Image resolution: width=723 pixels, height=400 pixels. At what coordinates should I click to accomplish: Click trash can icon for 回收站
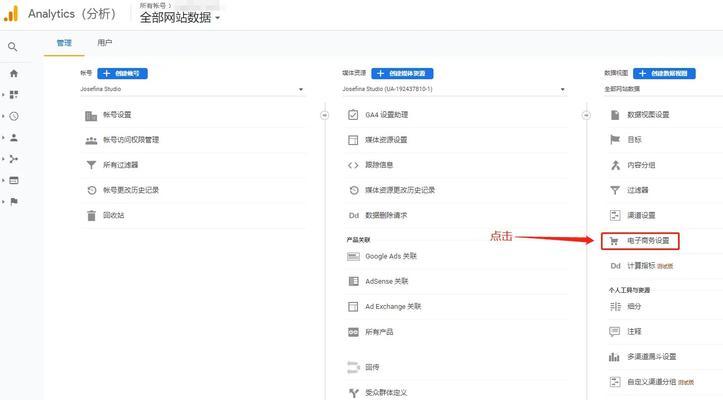[91, 215]
